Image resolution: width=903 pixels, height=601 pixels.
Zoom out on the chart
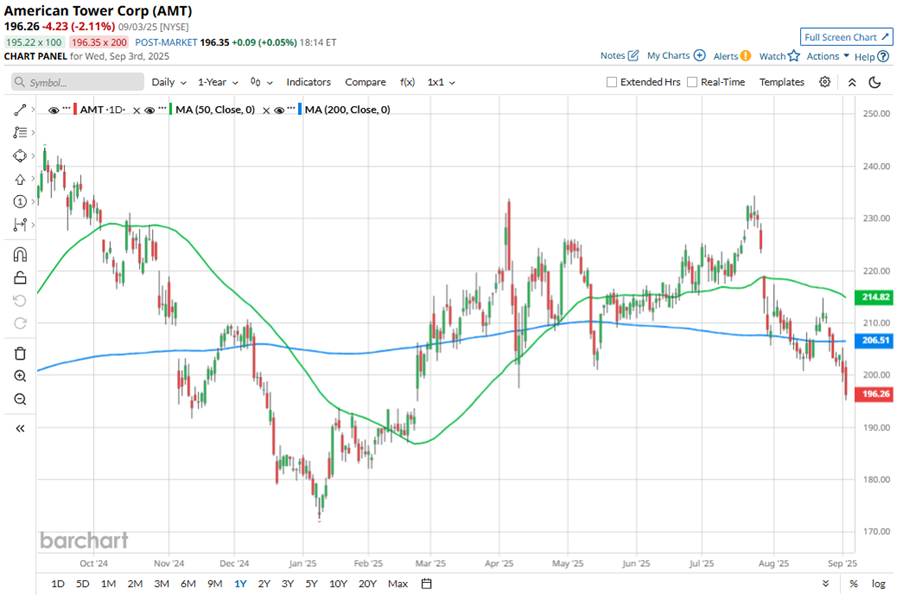pyautogui.click(x=20, y=399)
